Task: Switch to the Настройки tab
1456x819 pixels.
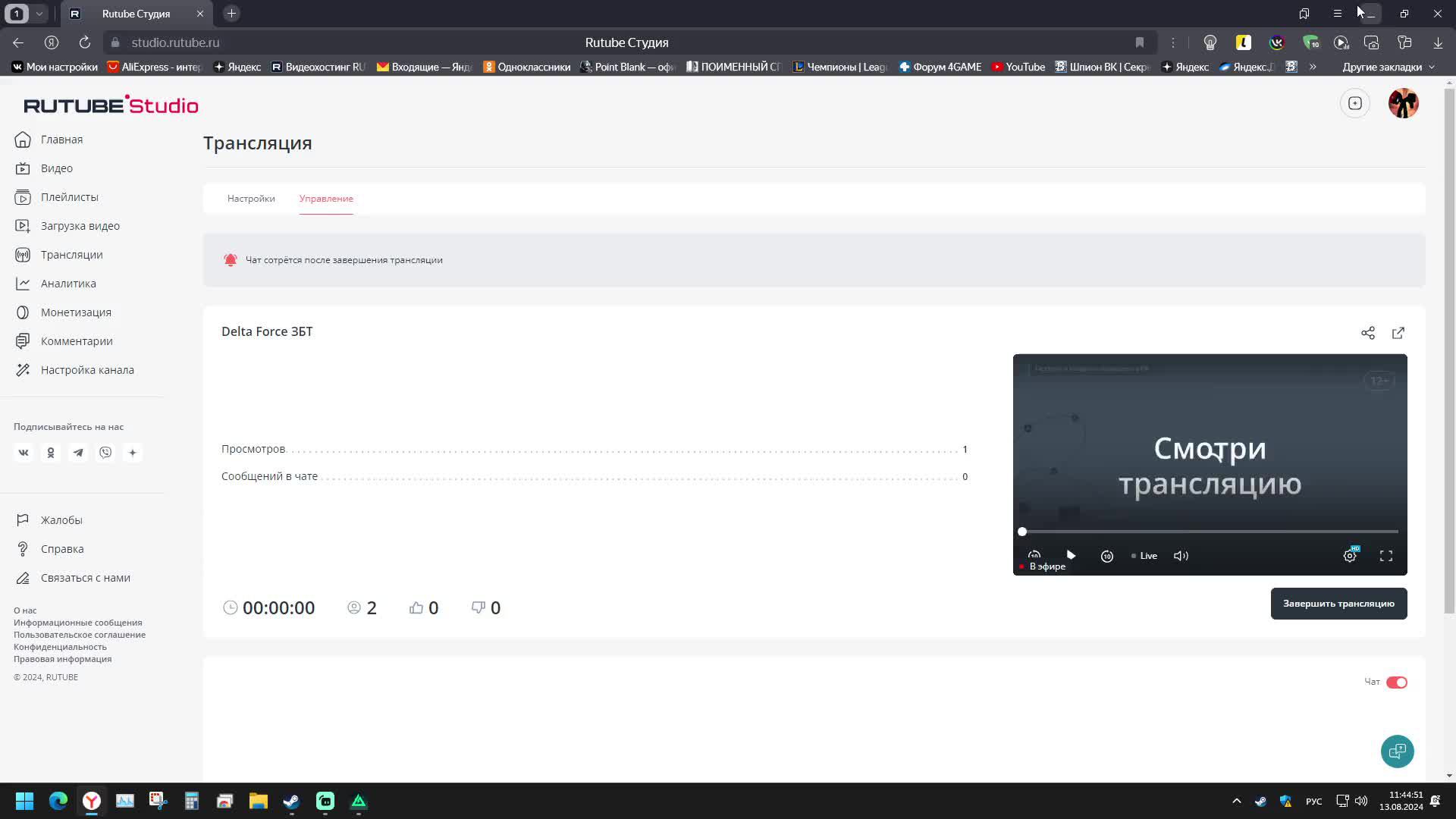Action: 251,199
